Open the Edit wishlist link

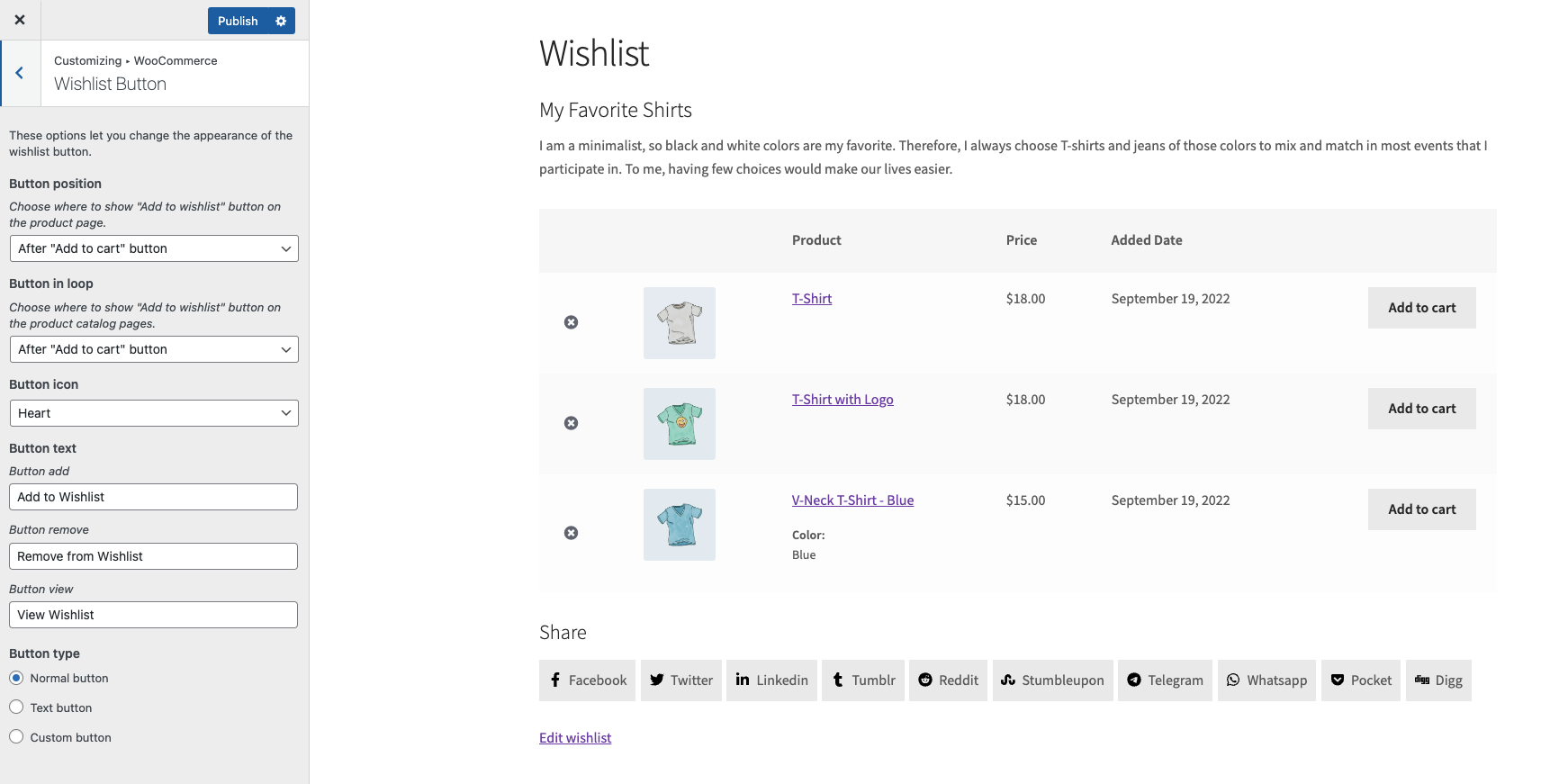575,738
